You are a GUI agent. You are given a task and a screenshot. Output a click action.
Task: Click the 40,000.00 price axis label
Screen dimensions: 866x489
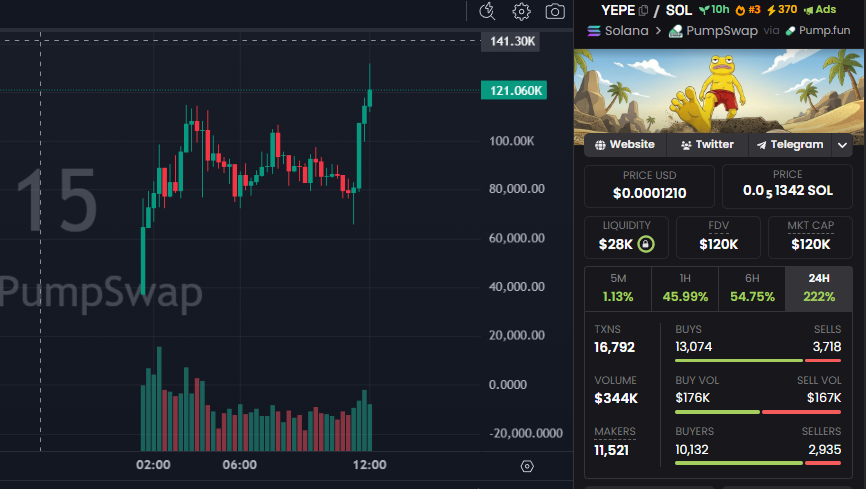click(x=517, y=287)
